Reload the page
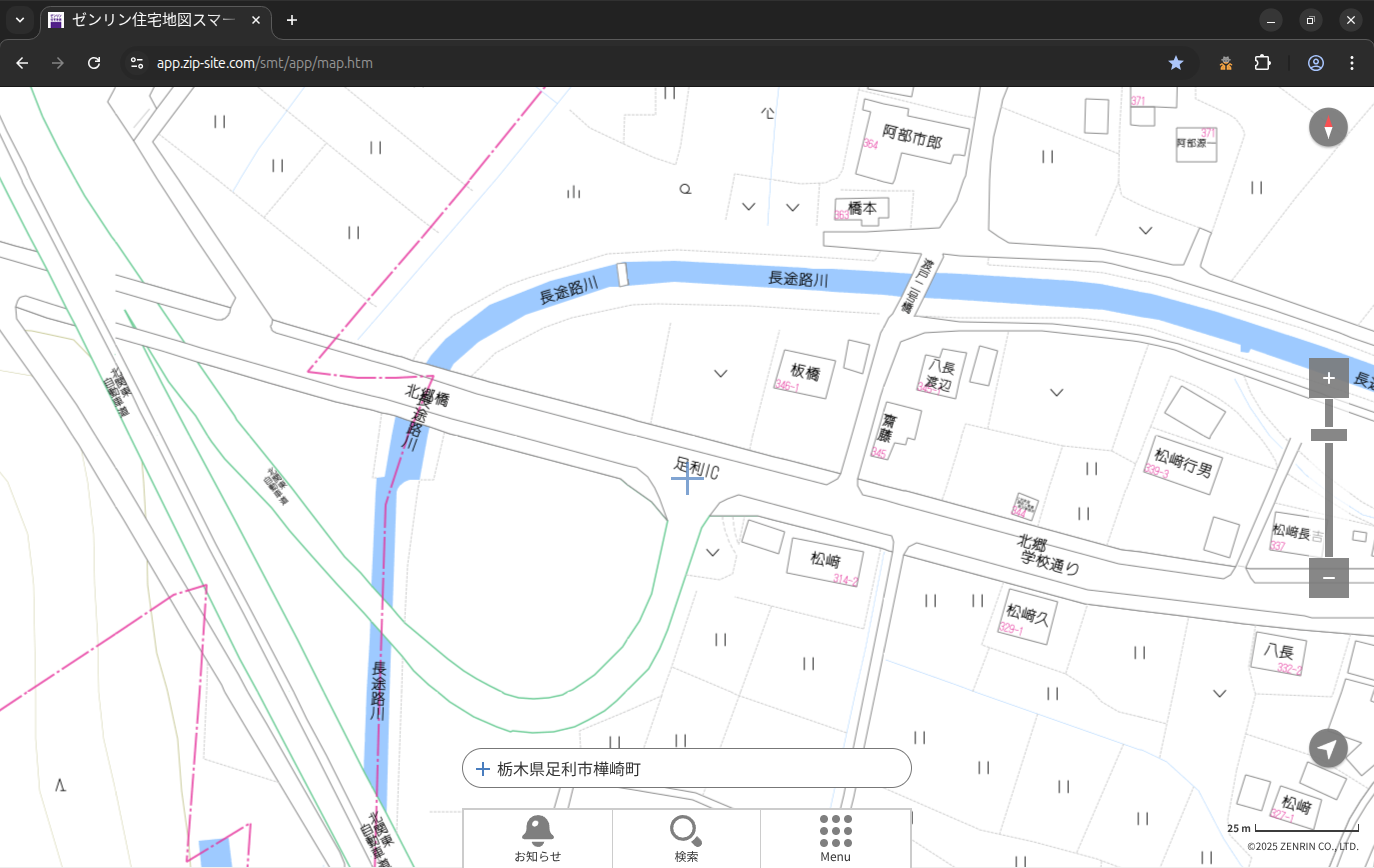Image resolution: width=1374 pixels, height=868 pixels. (x=94, y=63)
